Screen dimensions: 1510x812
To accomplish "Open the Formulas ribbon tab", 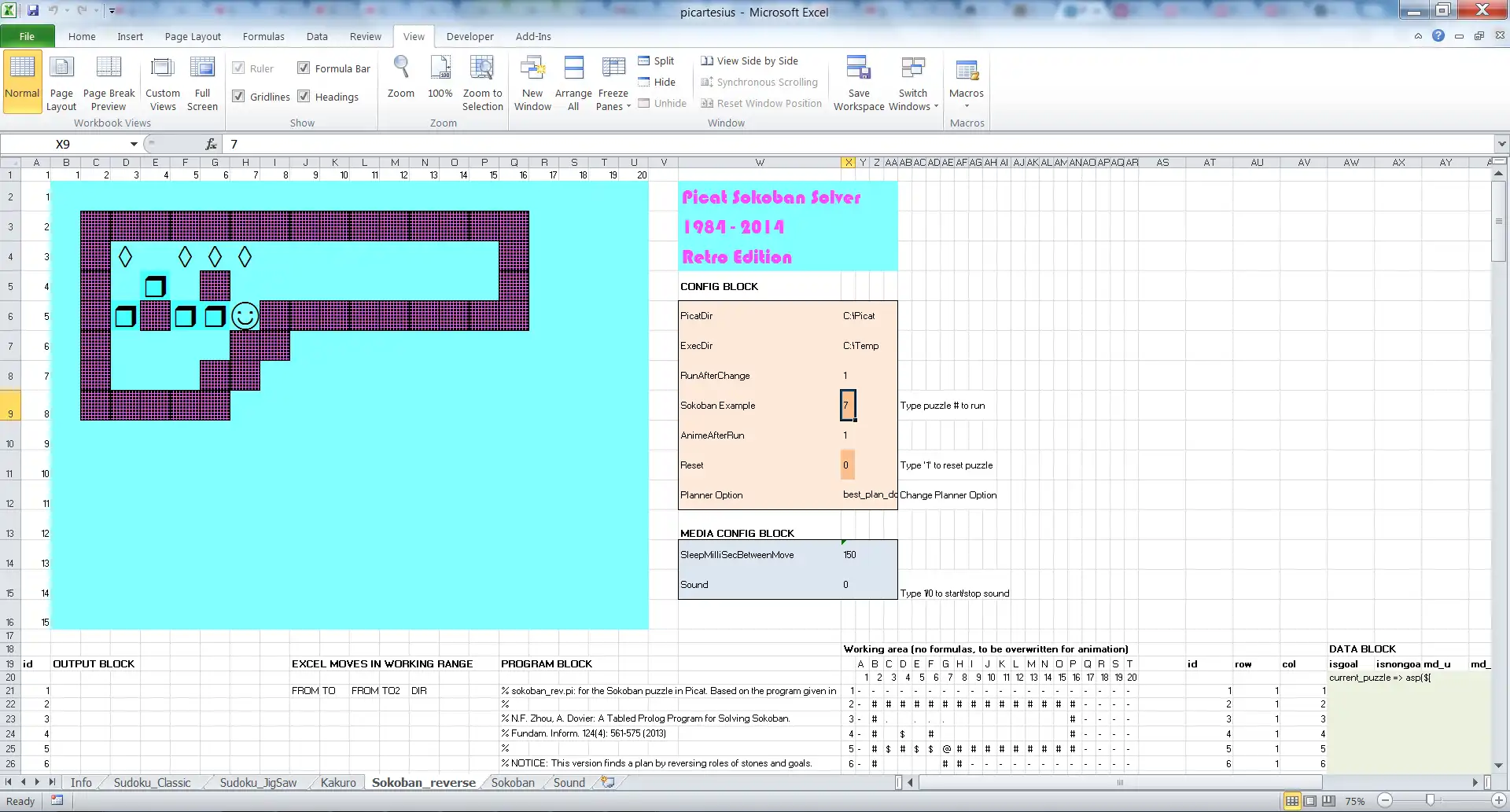I will [263, 36].
